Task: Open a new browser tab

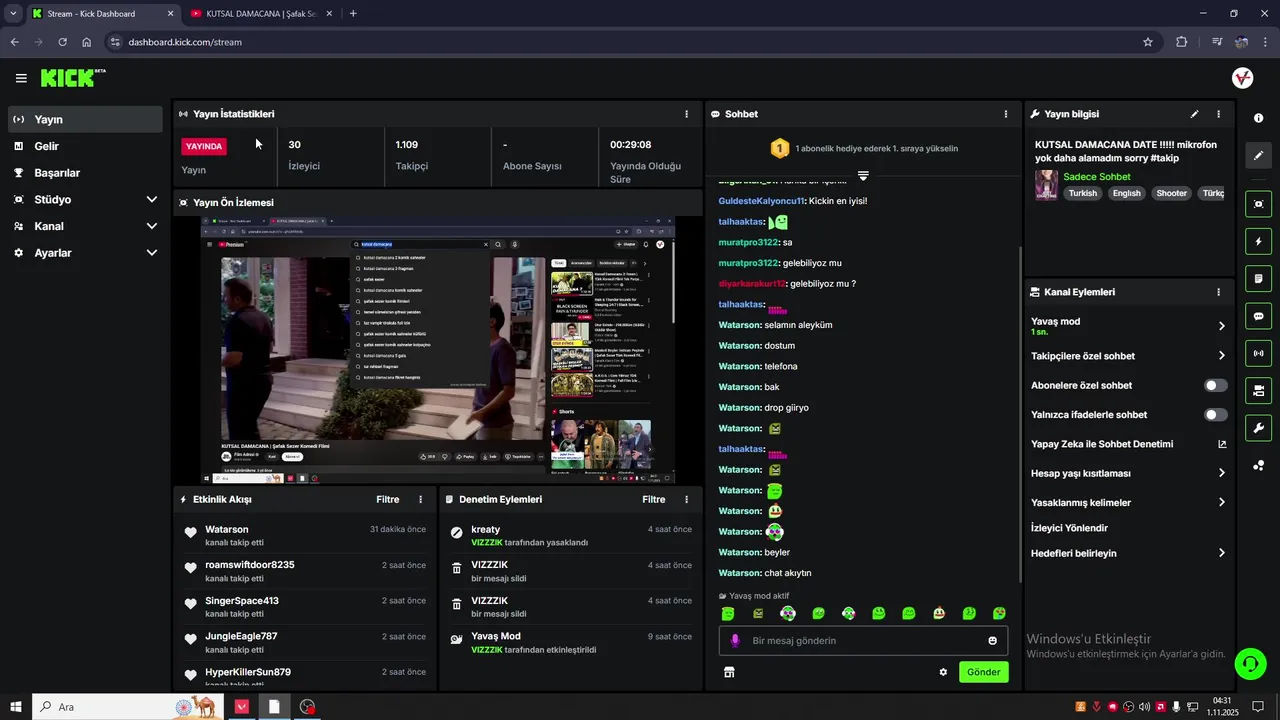Action: pyautogui.click(x=353, y=14)
